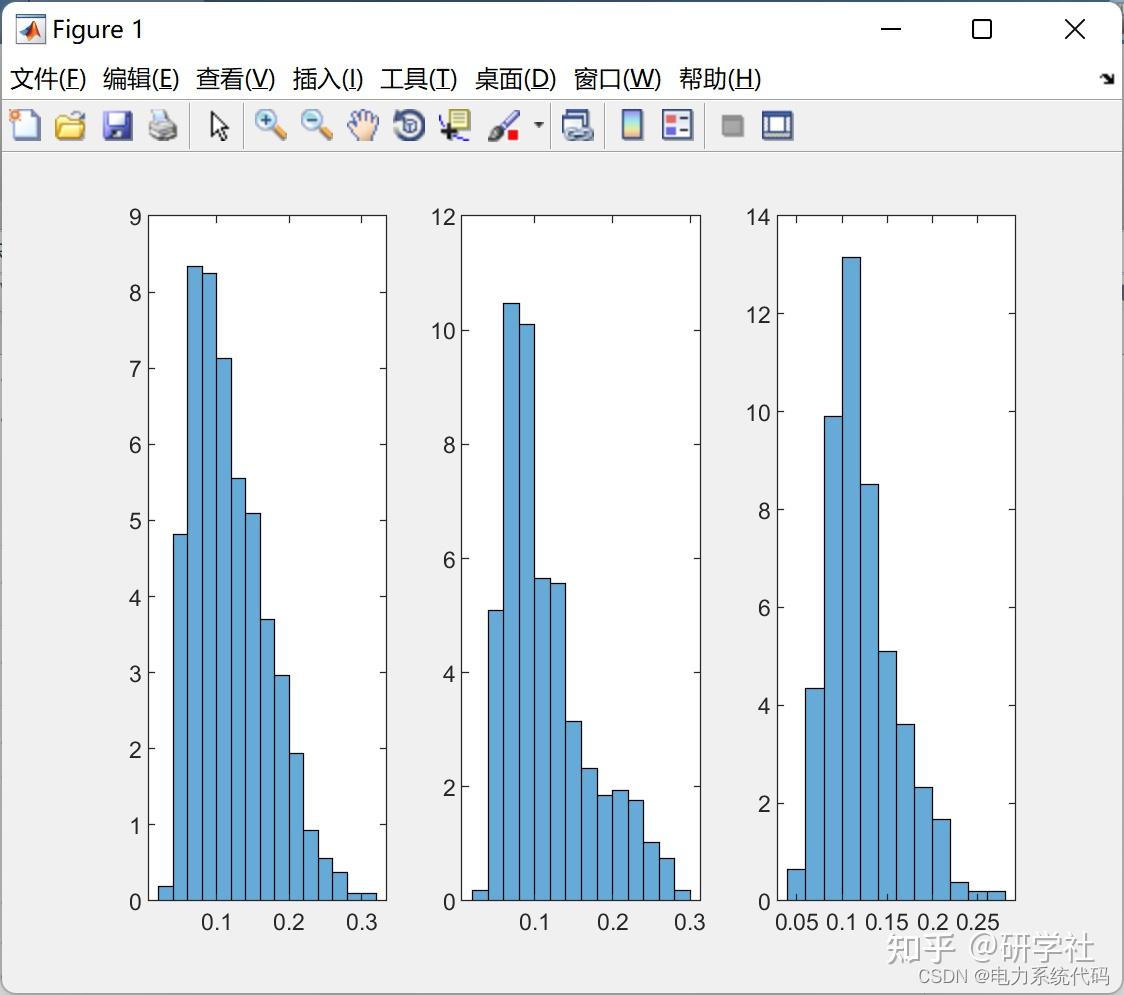Enable the Data Cursor tool
The image size is (1124, 995).
[454, 125]
